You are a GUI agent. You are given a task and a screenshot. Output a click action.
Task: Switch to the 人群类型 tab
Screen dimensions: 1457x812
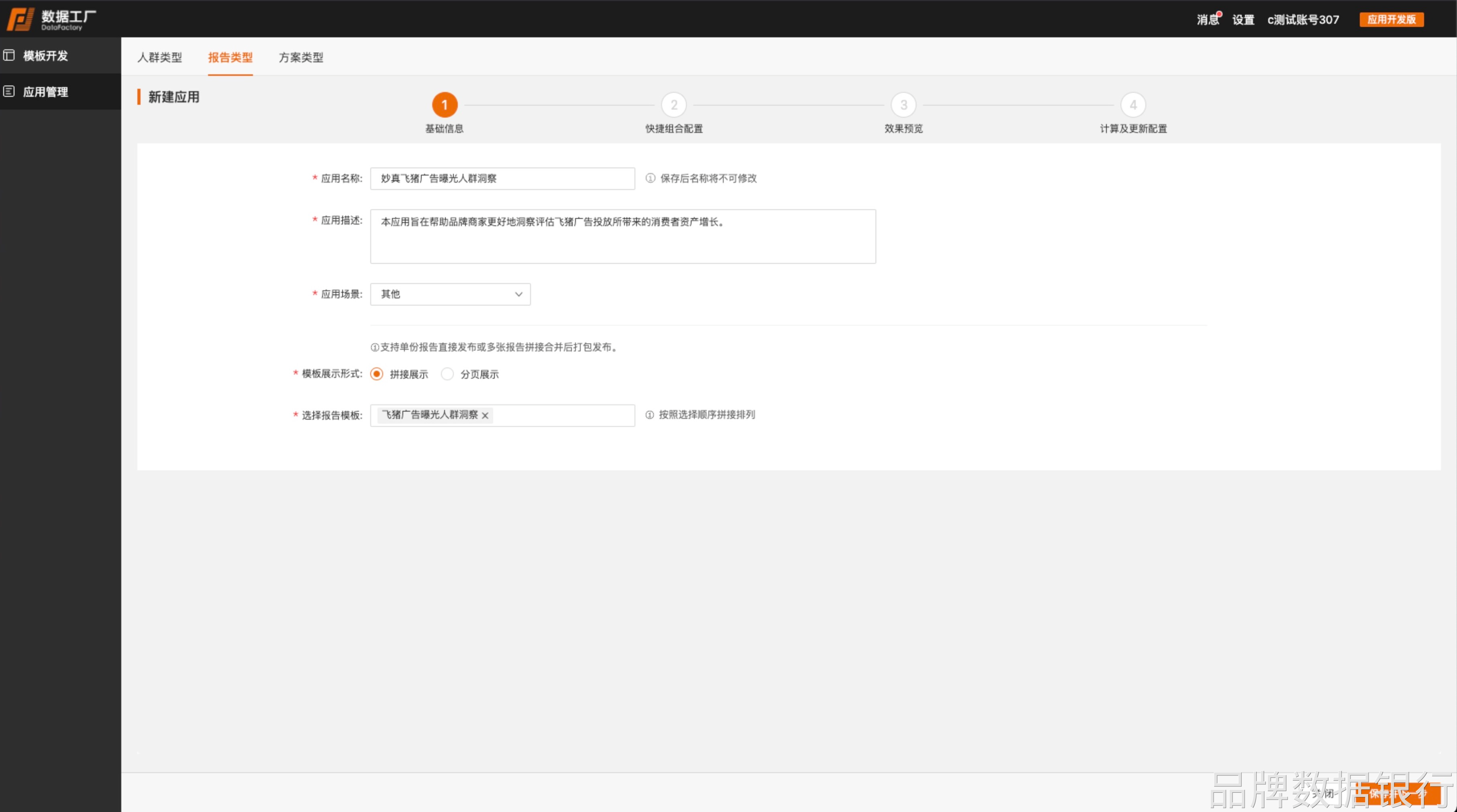pos(159,57)
